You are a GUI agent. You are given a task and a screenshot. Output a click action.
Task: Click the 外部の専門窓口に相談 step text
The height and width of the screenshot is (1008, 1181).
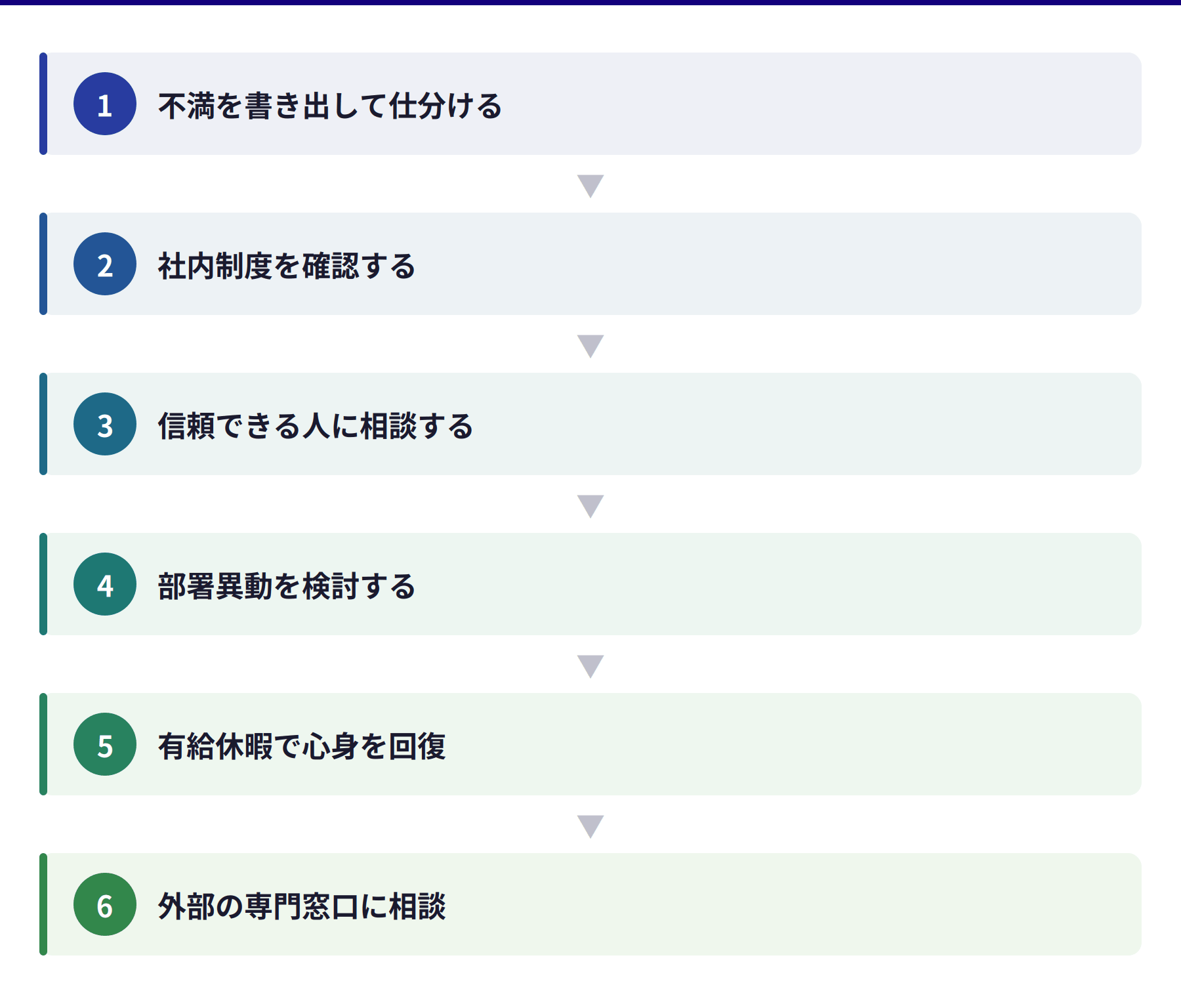[x=302, y=906]
